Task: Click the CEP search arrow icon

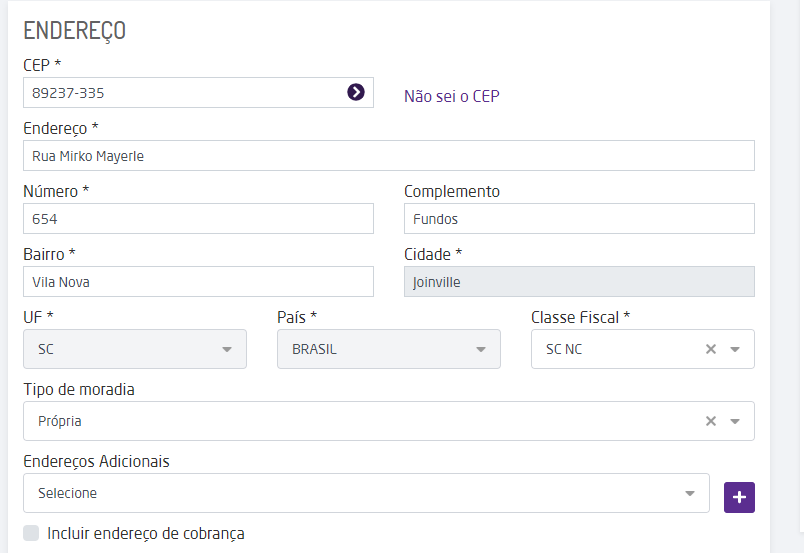Action: (356, 92)
